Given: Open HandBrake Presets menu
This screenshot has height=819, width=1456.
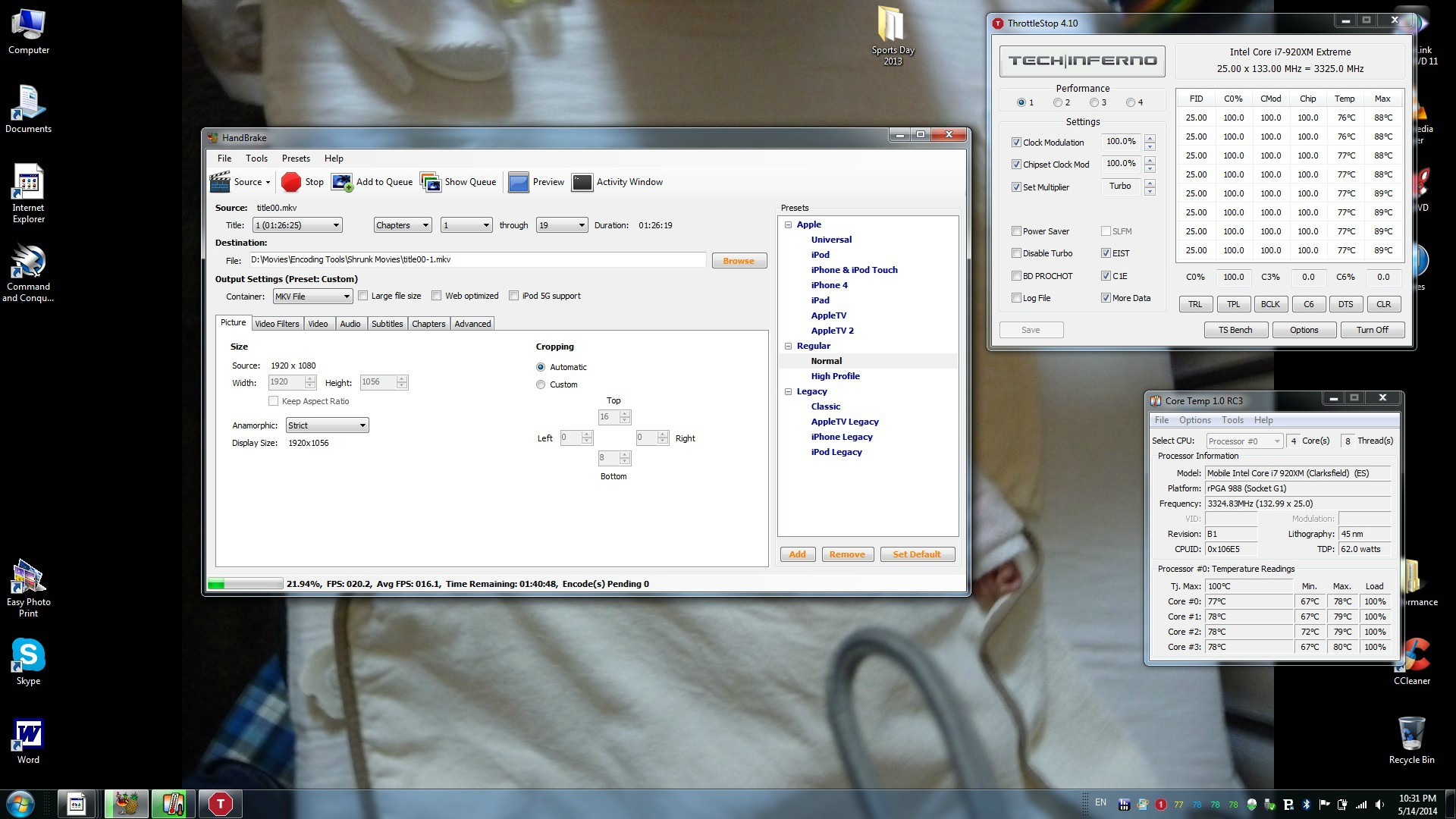Looking at the screenshot, I should click(x=296, y=158).
